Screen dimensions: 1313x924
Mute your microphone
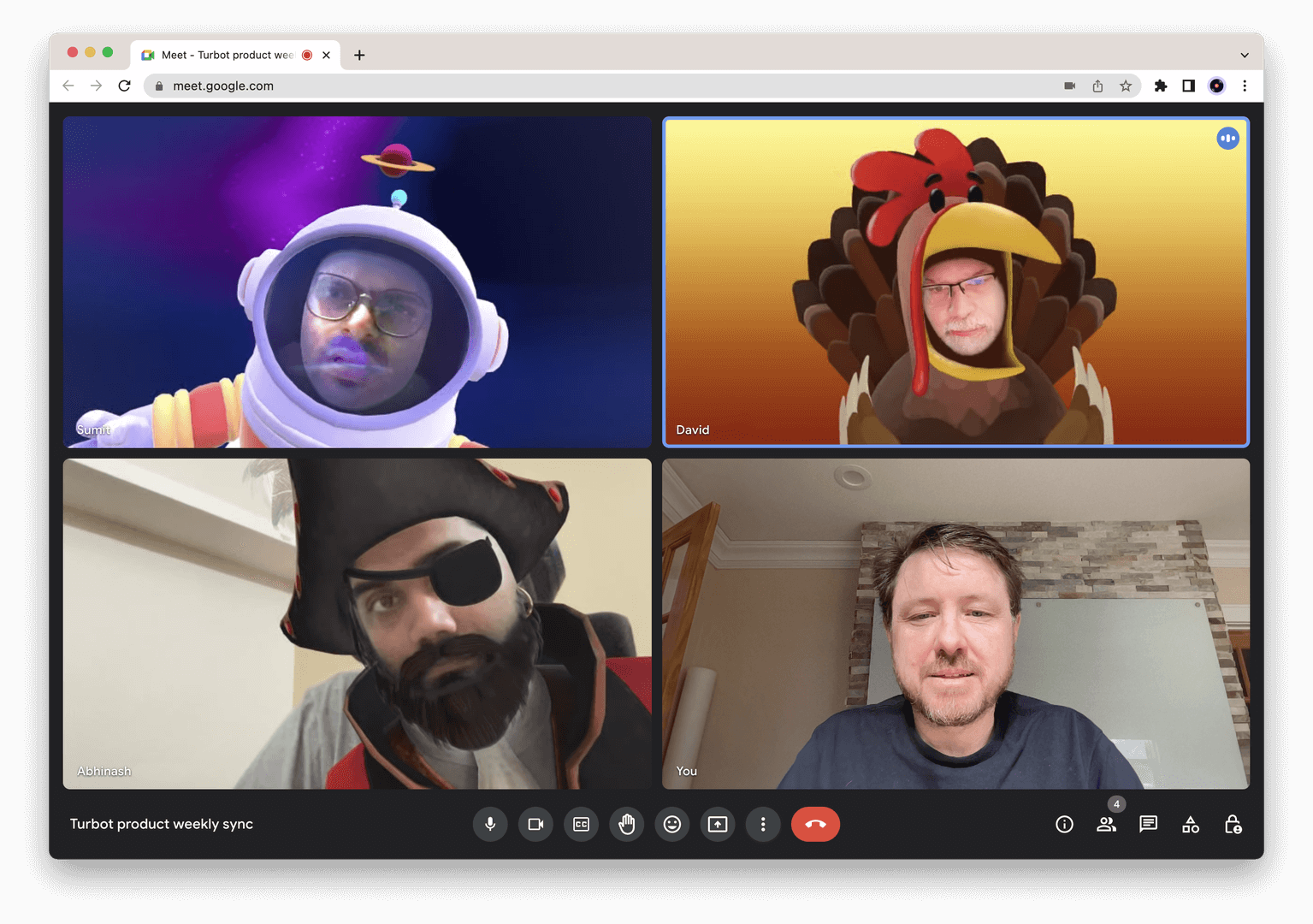(x=490, y=824)
